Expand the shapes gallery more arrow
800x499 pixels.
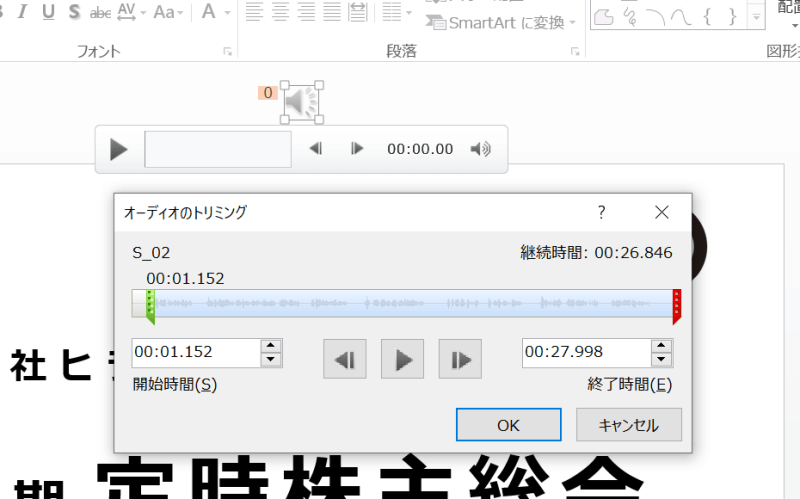point(756,18)
